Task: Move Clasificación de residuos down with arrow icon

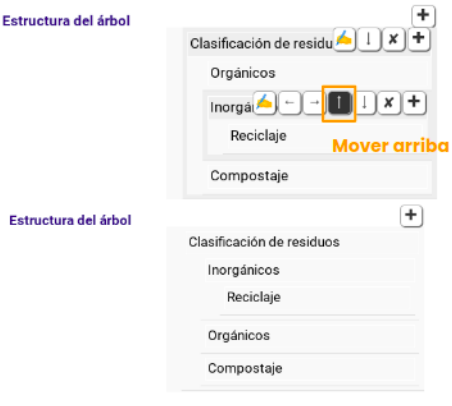Action: (369, 39)
